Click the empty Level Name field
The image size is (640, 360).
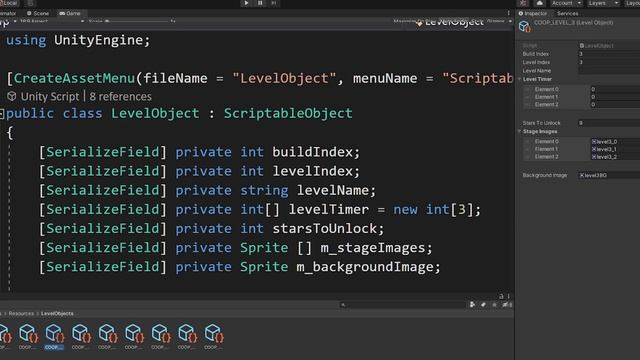pyautogui.click(x=610, y=71)
